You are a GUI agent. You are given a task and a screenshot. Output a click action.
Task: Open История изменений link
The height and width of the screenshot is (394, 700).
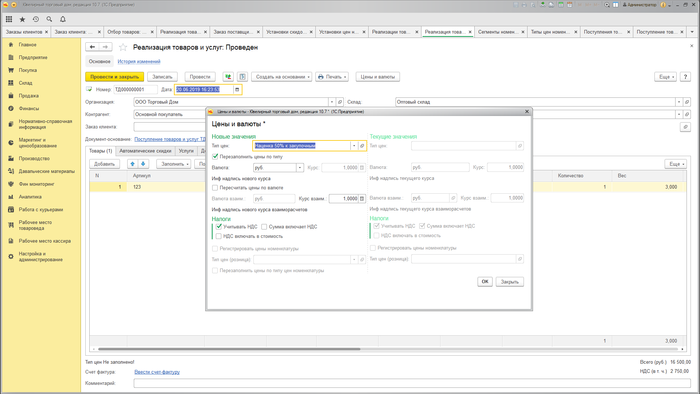coord(139,62)
